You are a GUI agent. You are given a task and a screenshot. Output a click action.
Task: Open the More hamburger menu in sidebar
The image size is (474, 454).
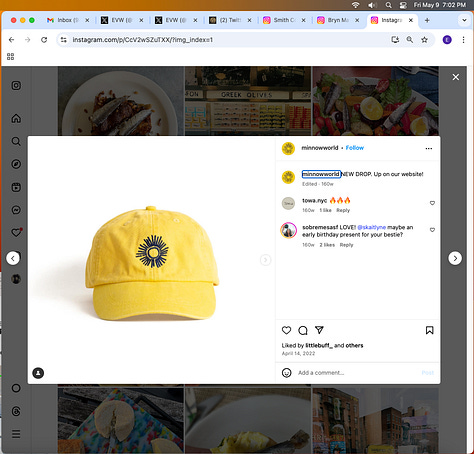click(x=16, y=434)
